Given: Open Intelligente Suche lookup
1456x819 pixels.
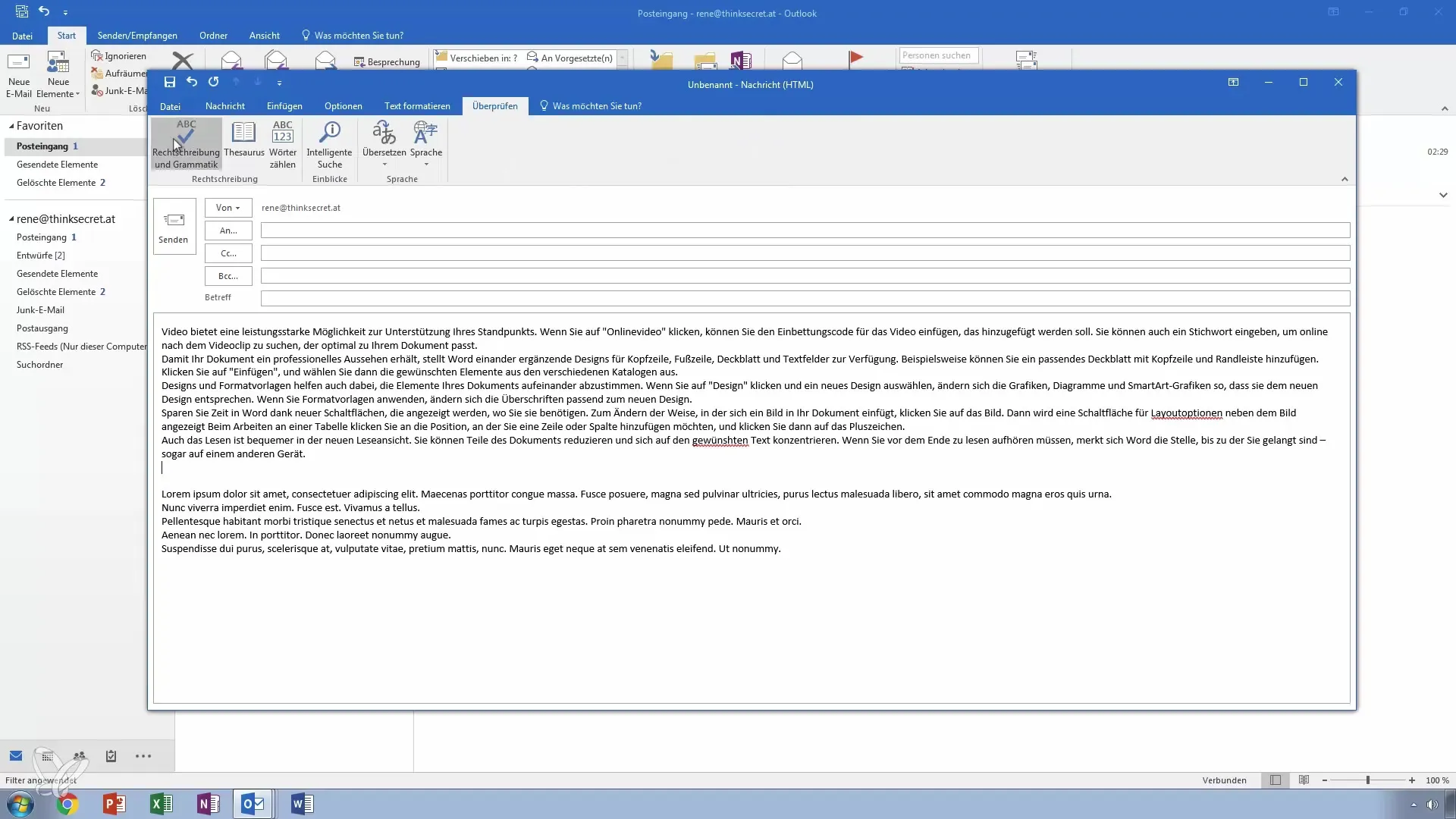Looking at the screenshot, I should [x=329, y=144].
